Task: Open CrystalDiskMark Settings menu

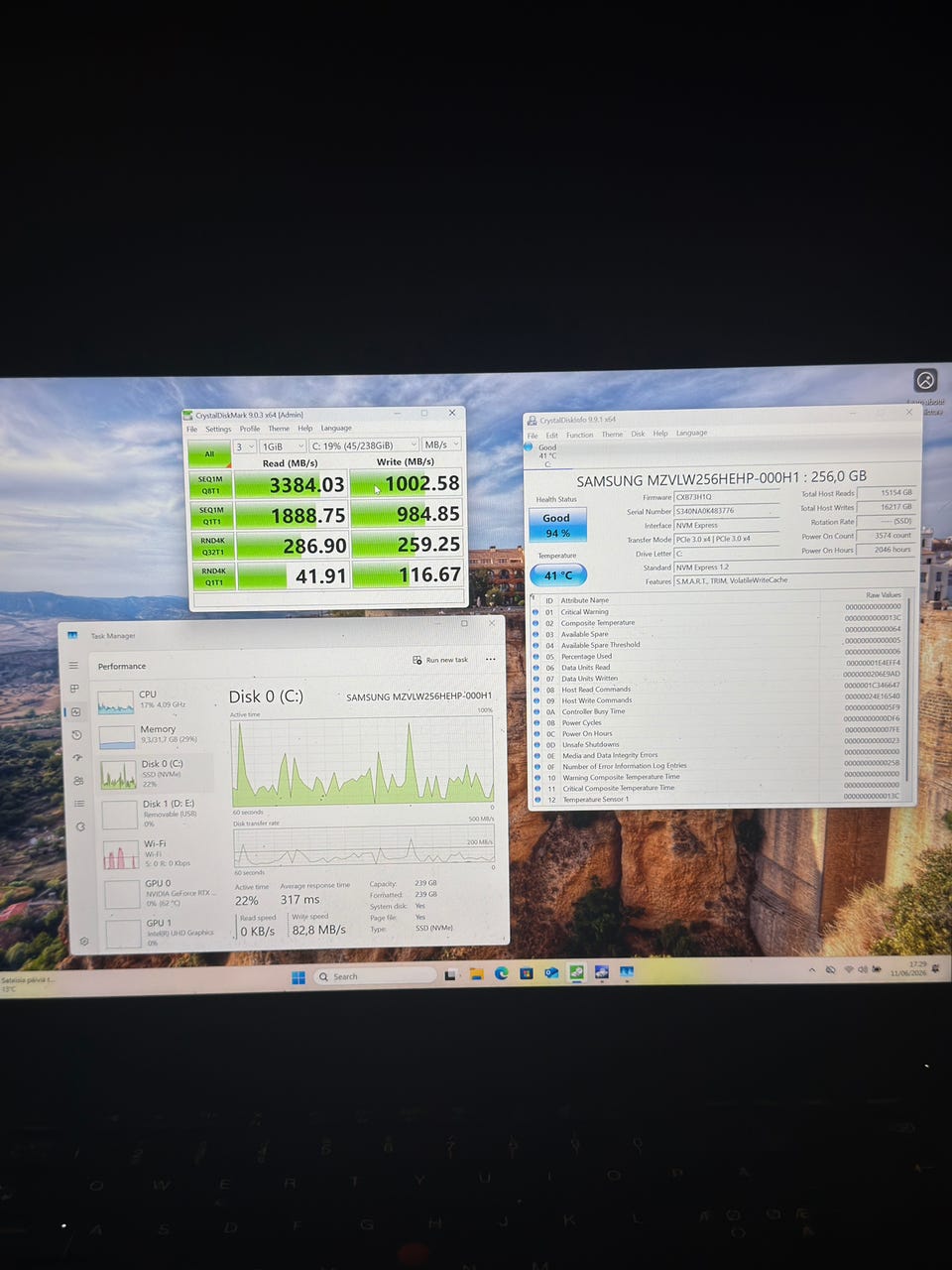Action: [x=218, y=430]
